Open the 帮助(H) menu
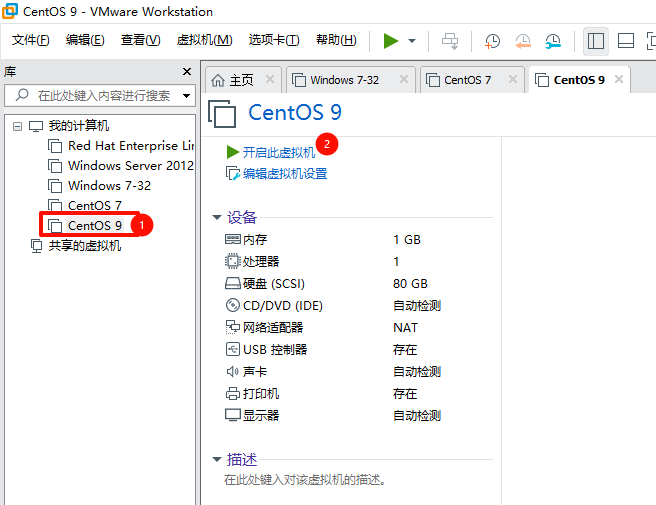The height and width of the screenshot is (505, 656). point(336,40)
